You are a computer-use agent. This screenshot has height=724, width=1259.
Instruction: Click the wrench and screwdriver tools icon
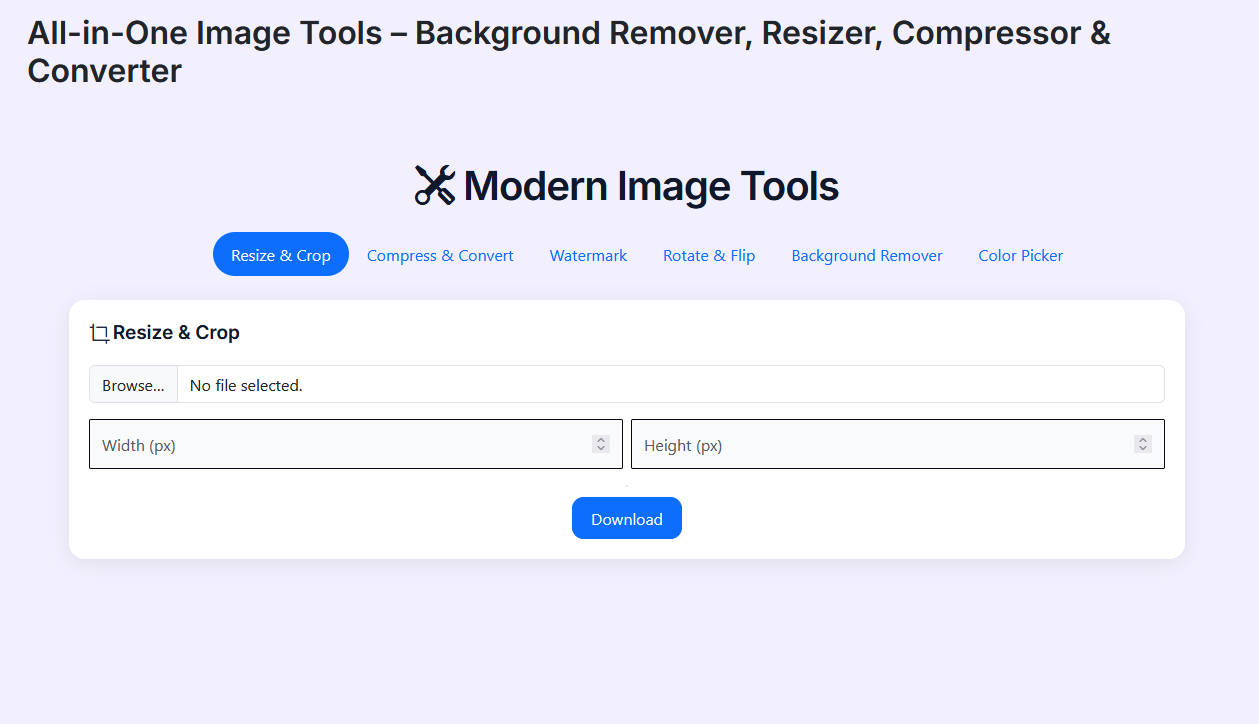click(435, 186)
